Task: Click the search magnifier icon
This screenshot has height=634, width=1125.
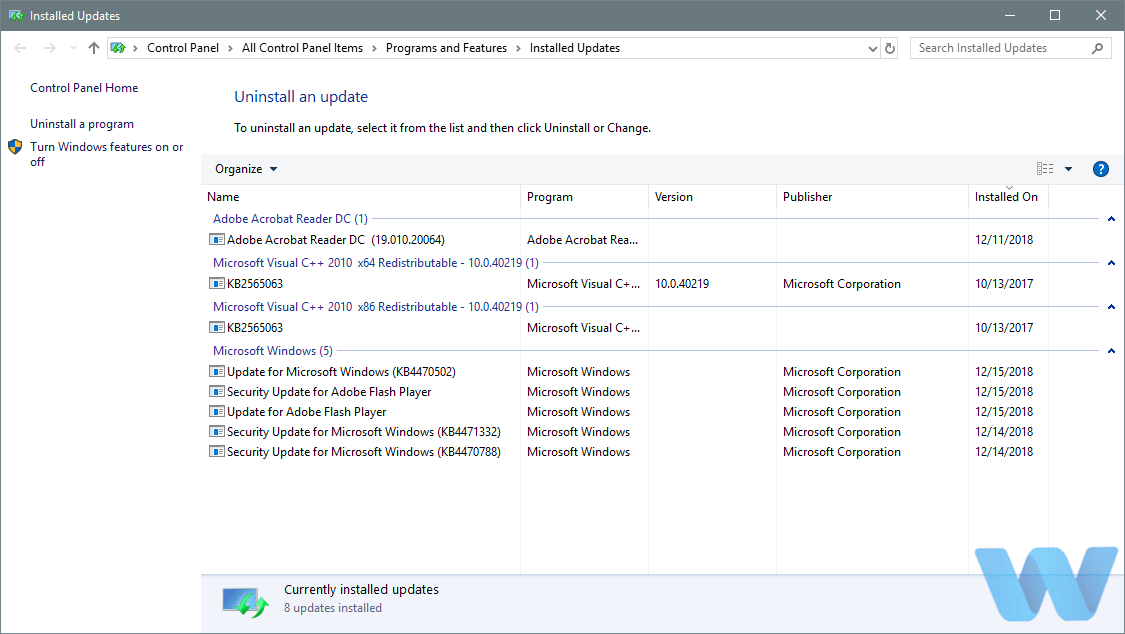Action: coord(1097,48)
